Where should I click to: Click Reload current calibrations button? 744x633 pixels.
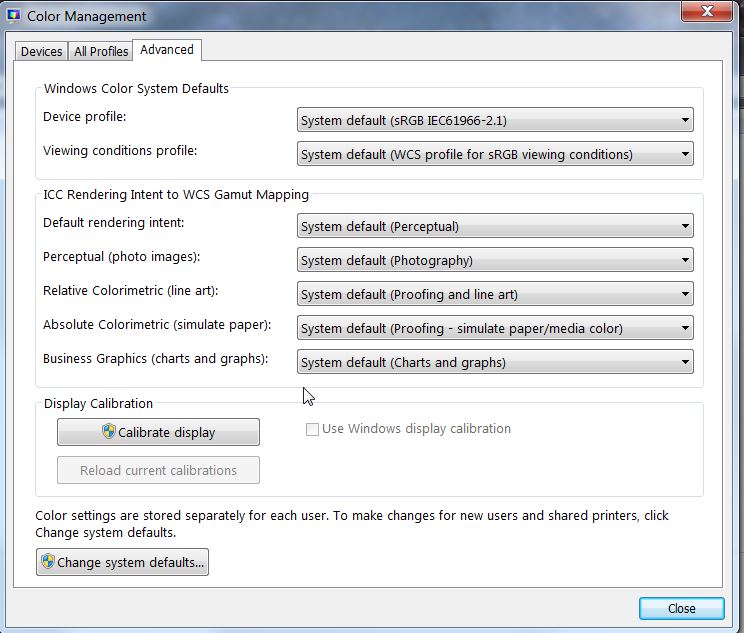click(158, 470)
